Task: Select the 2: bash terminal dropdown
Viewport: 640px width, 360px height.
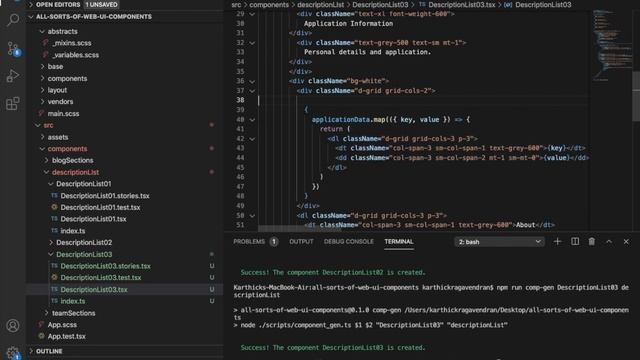Action: [x=499, y=242]
